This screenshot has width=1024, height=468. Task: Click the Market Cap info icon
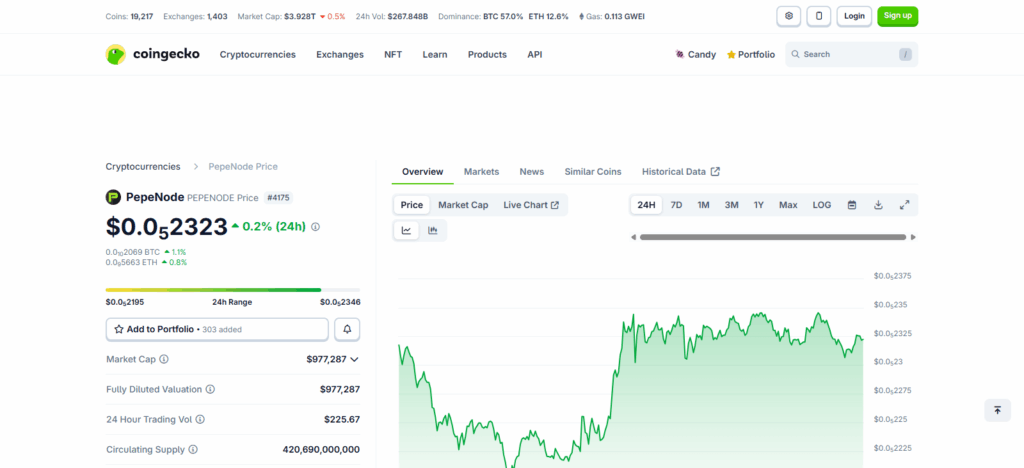[x=164, y=359]
